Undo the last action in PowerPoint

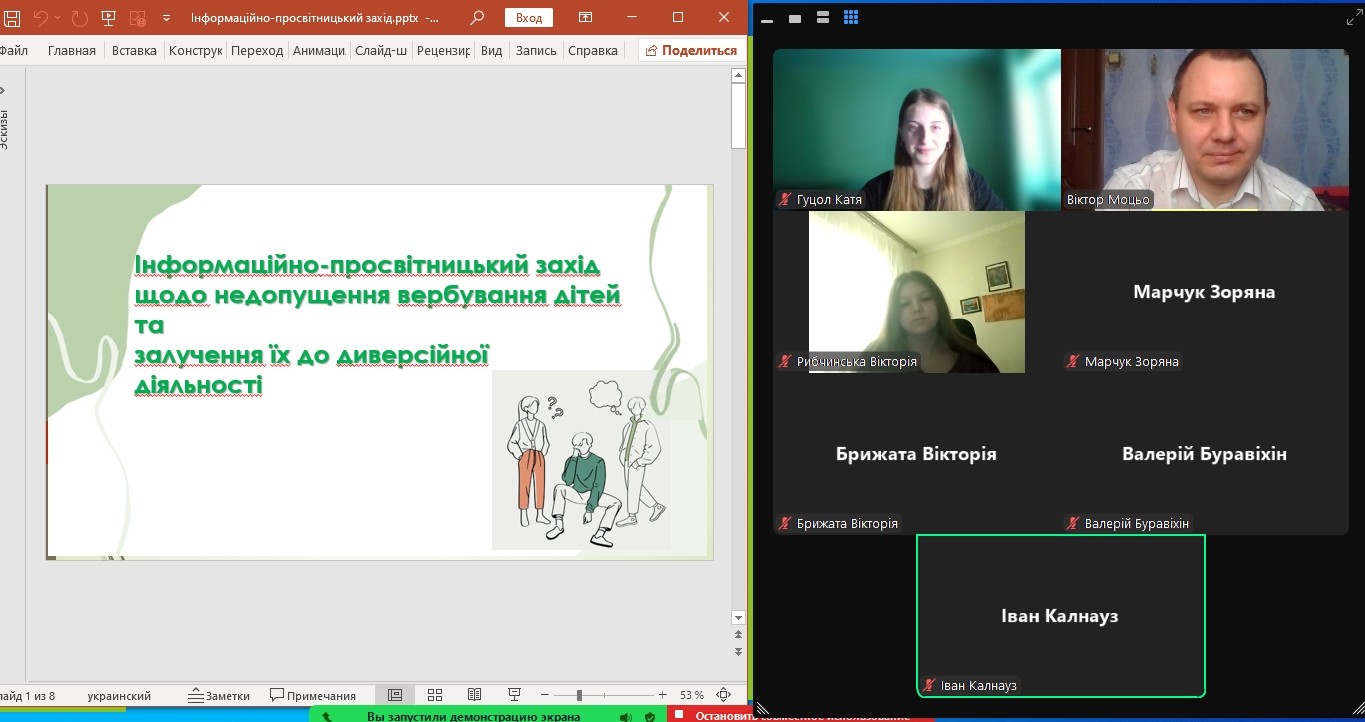pos(41,18)
